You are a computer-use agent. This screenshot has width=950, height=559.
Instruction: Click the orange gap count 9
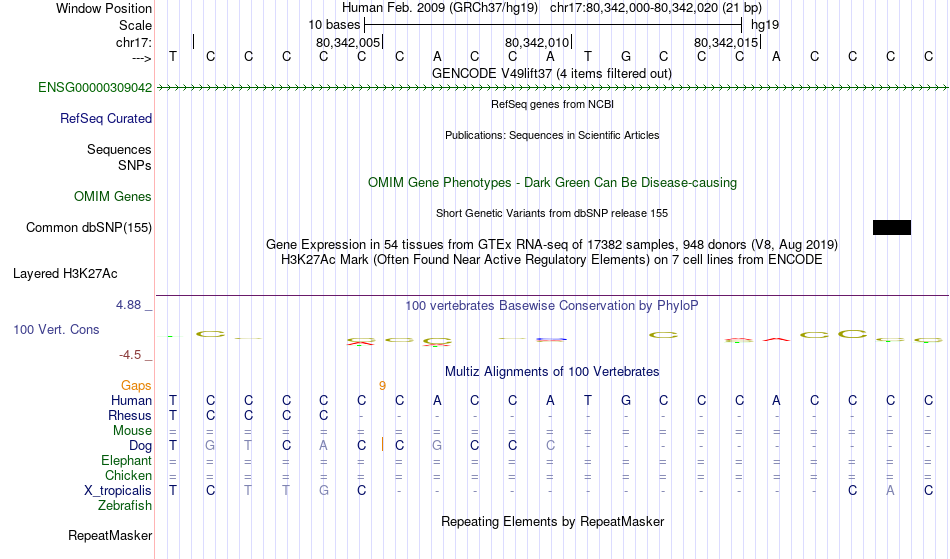382,386
